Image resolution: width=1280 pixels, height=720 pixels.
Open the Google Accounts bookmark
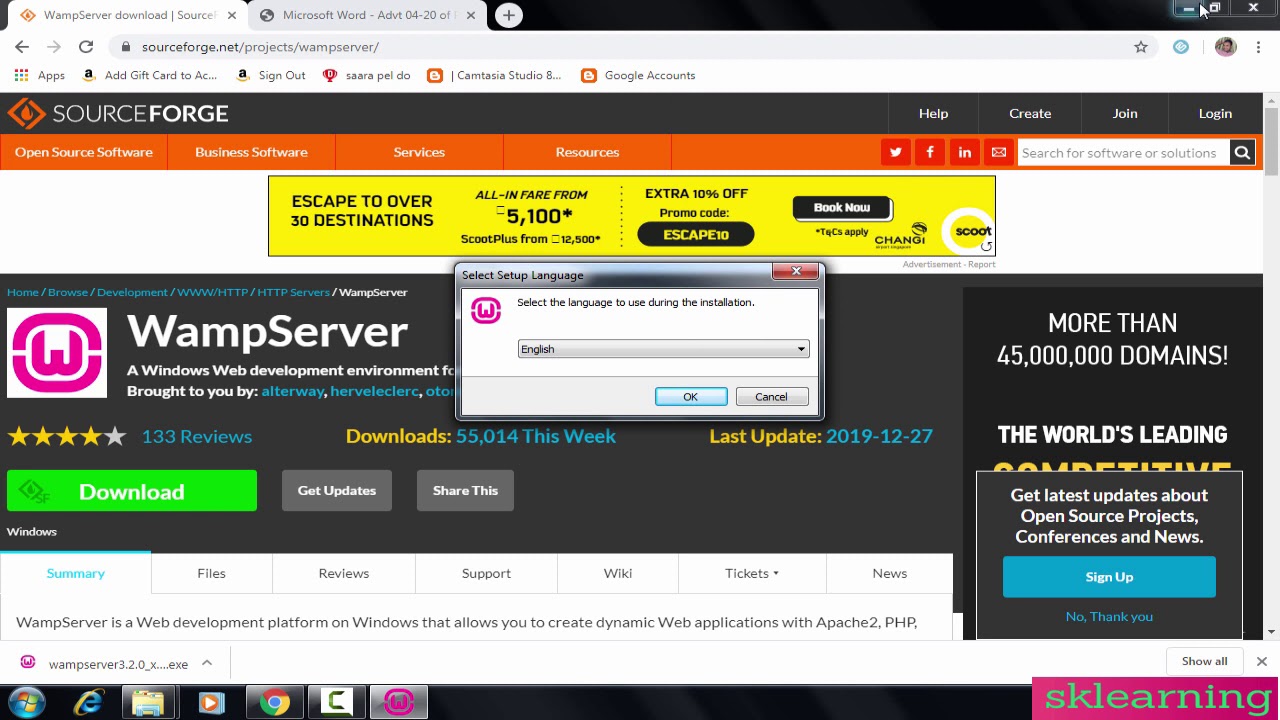638,75
